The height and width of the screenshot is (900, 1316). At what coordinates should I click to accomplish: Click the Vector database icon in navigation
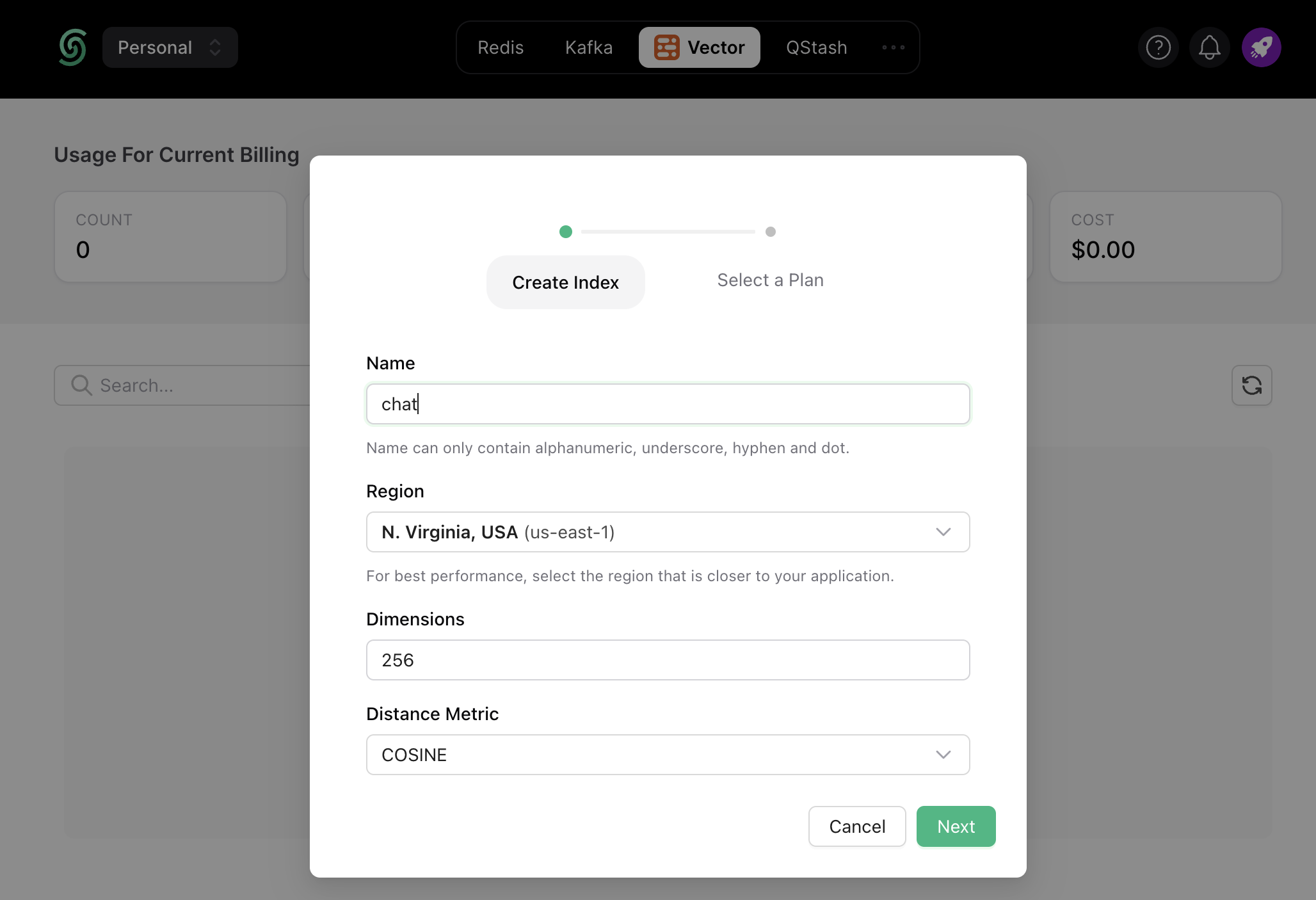click(x=666, y=47)
